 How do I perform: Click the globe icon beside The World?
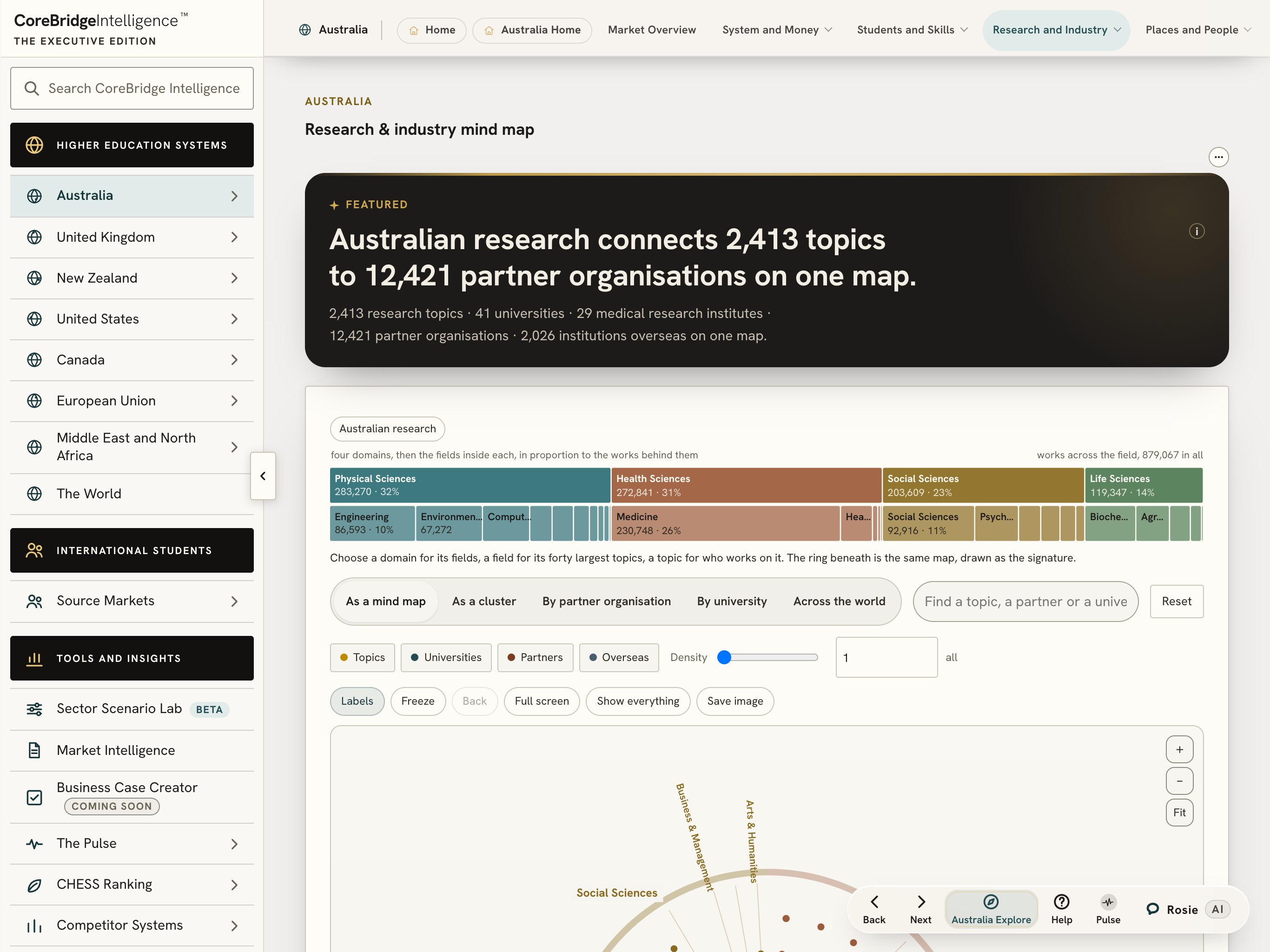(34, 494)
